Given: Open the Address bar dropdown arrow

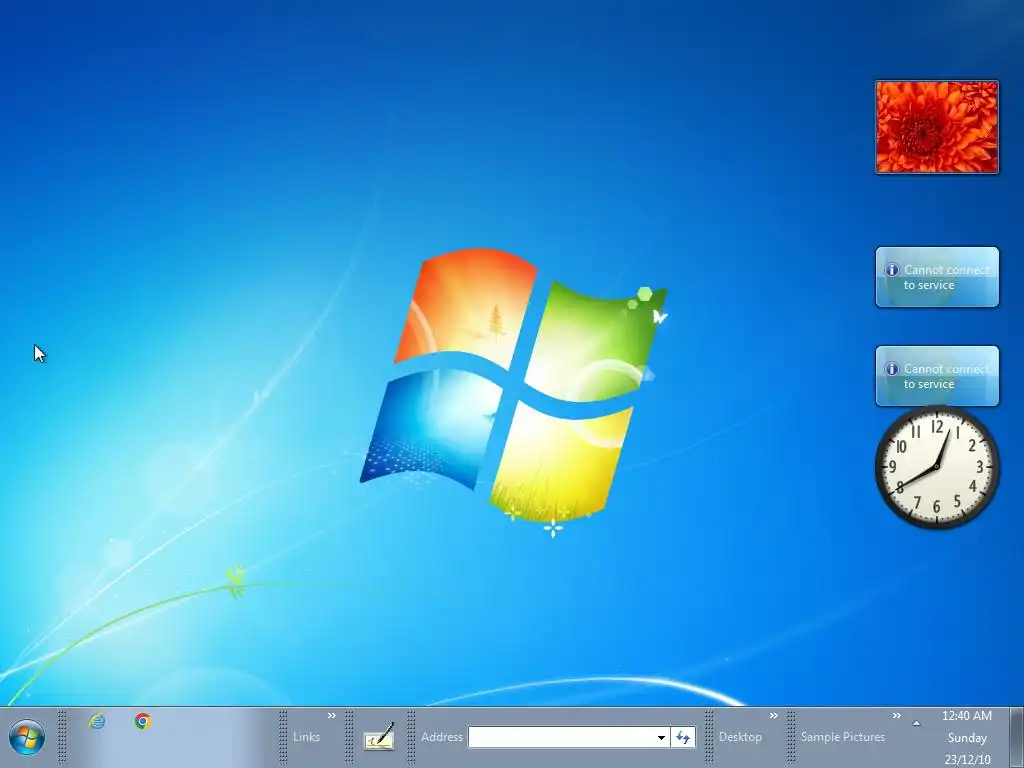Looking at the screenshot, I should [x=661, y=737].
